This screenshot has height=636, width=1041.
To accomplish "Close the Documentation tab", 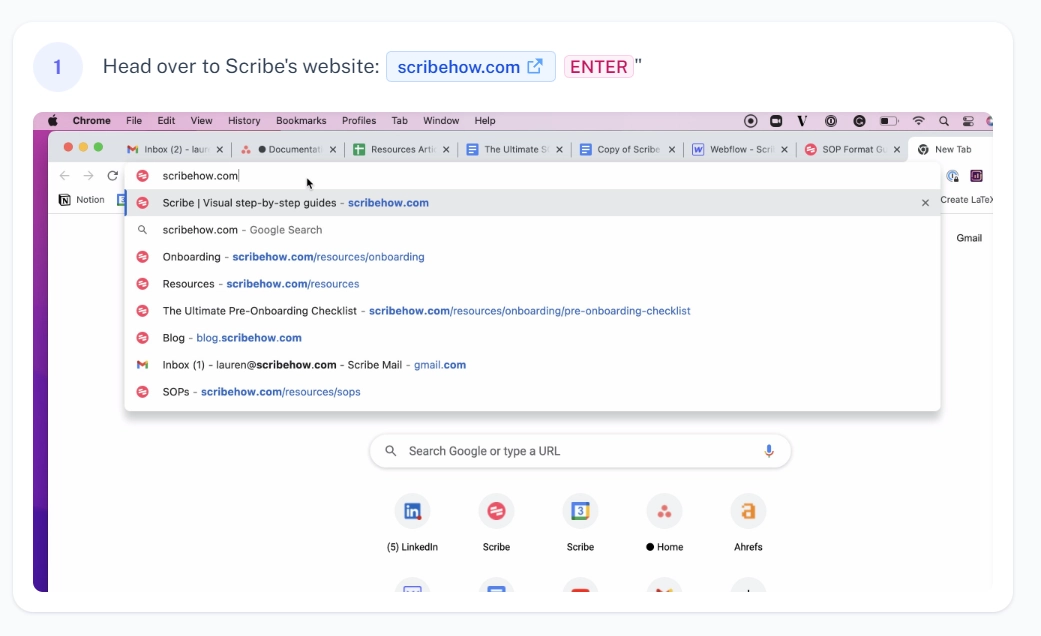I will click(333, 149).
